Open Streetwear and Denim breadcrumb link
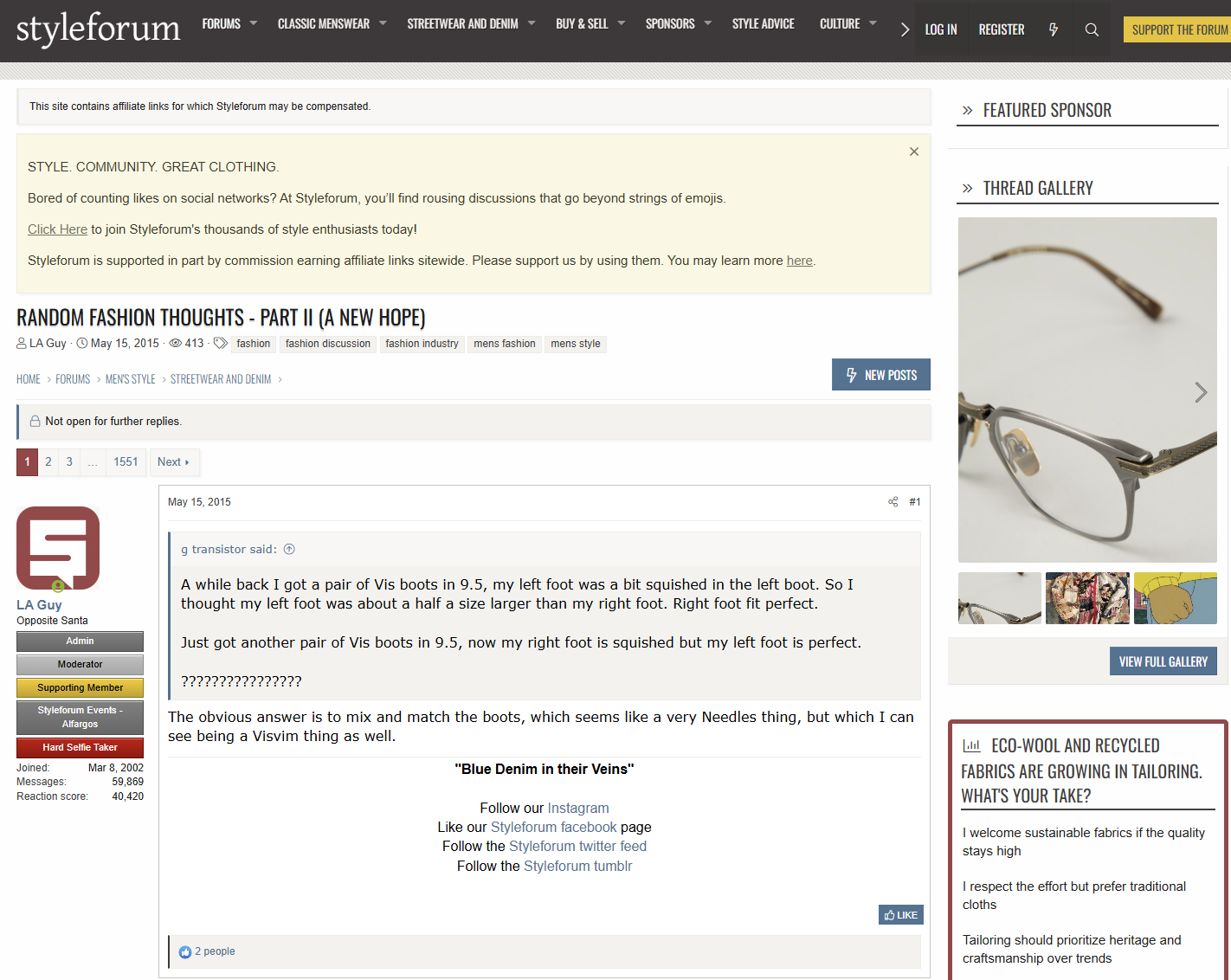Screen dimensions: 1231x980 [x=221, y=379]
